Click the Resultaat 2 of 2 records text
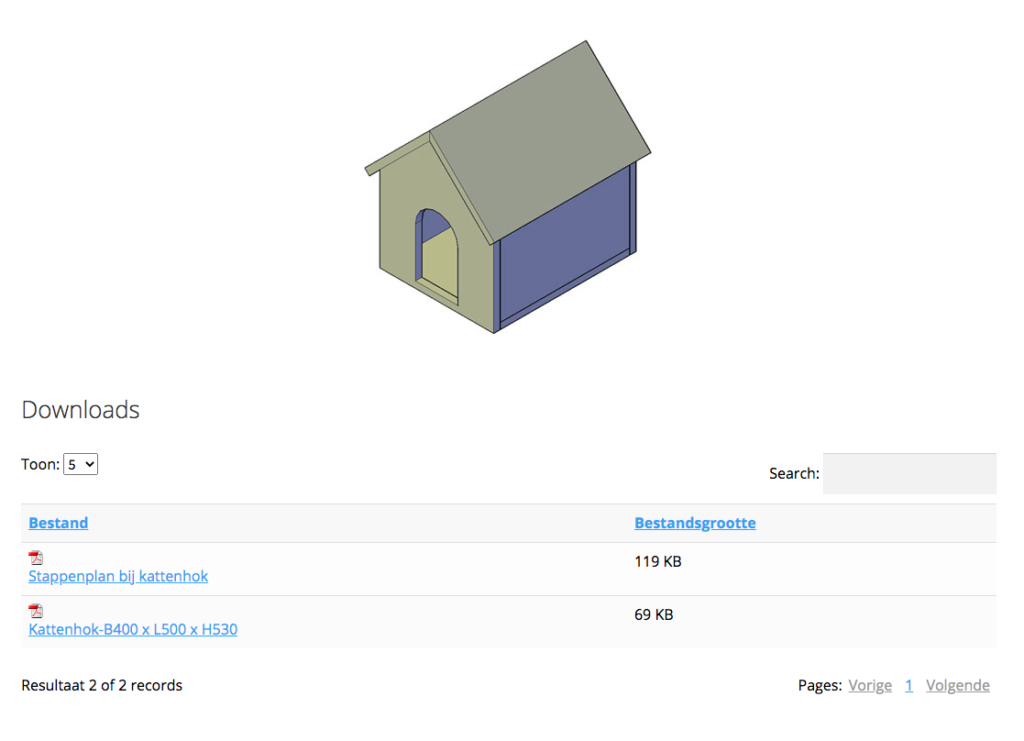Screen dimensions: 1024x741 tap(102, 685)
